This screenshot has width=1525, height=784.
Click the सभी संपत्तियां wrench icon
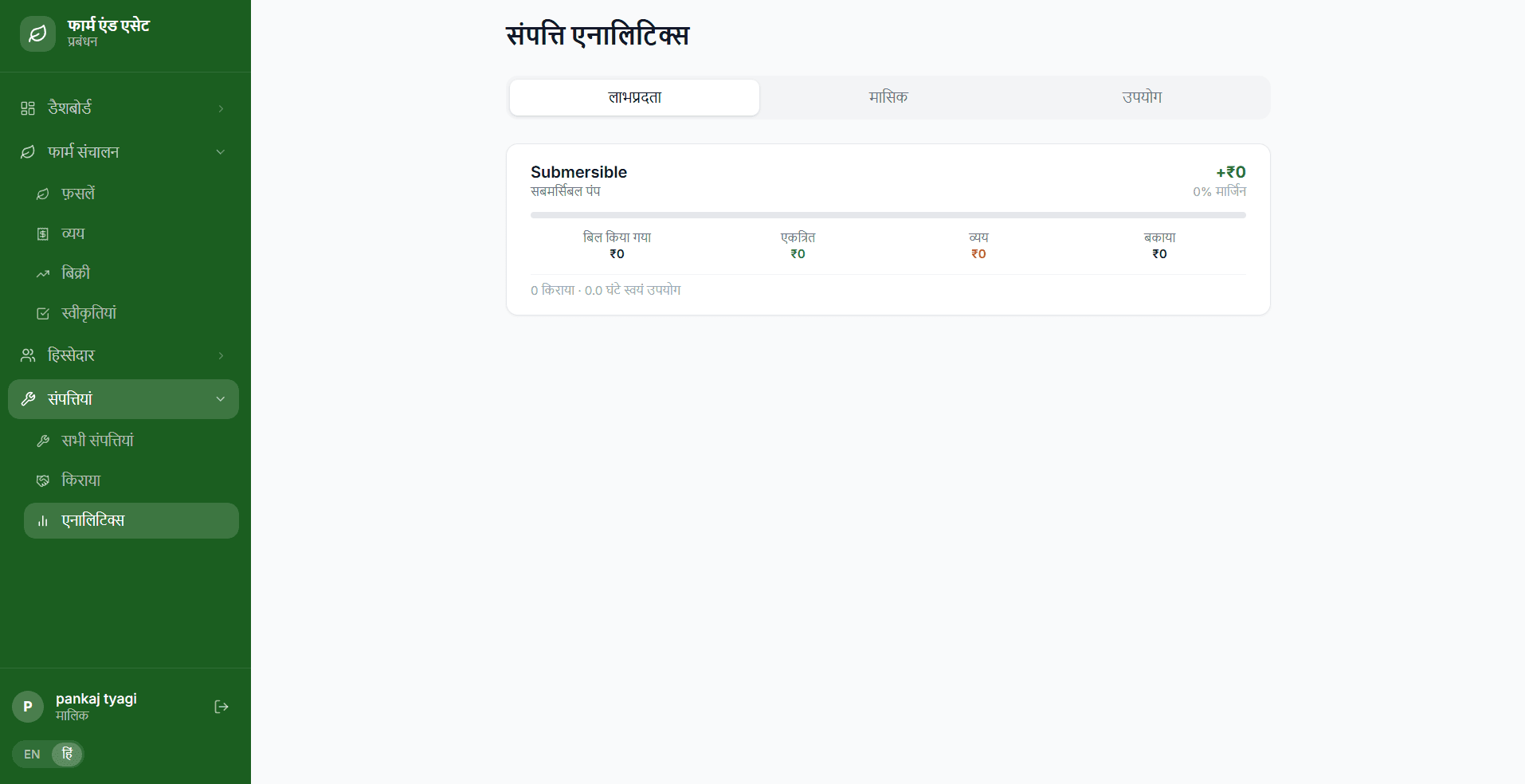[43, 441]
